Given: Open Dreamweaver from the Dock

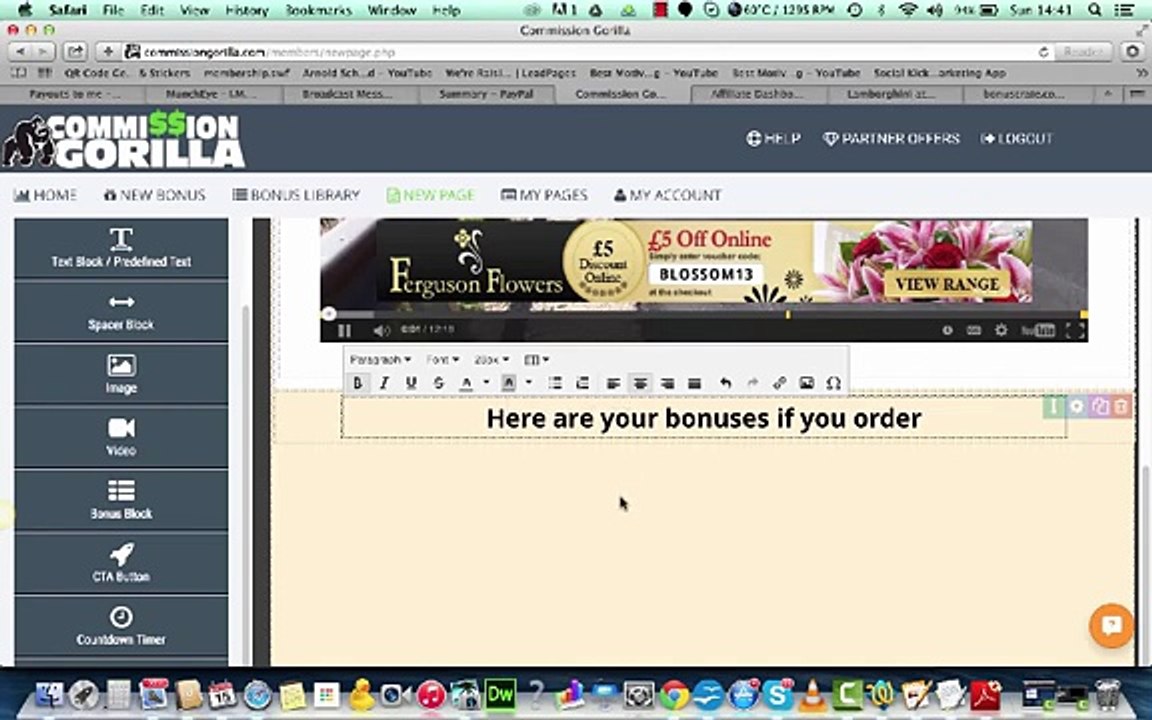Looking at the screenshot, I should (500, 694).
